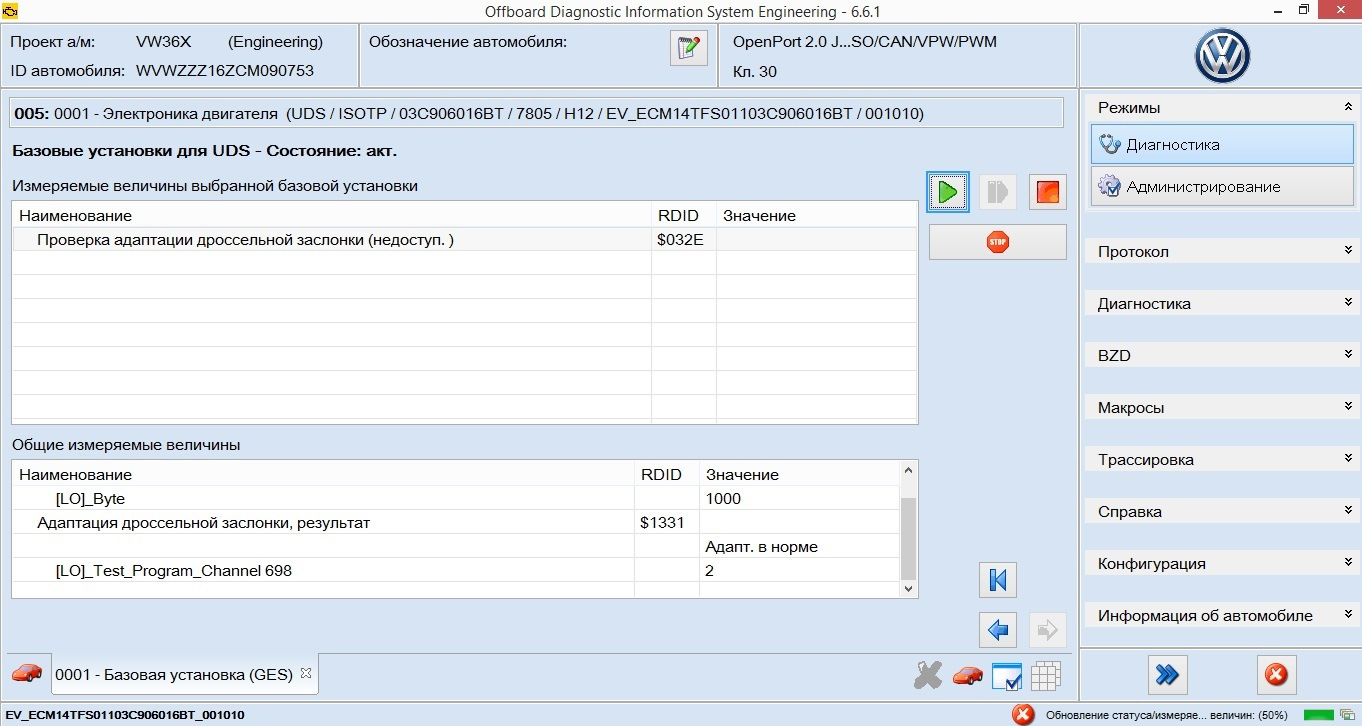Click the grid table icon
The width and height of the screenshot is (1362, 726).
[x=1045, y=676]
